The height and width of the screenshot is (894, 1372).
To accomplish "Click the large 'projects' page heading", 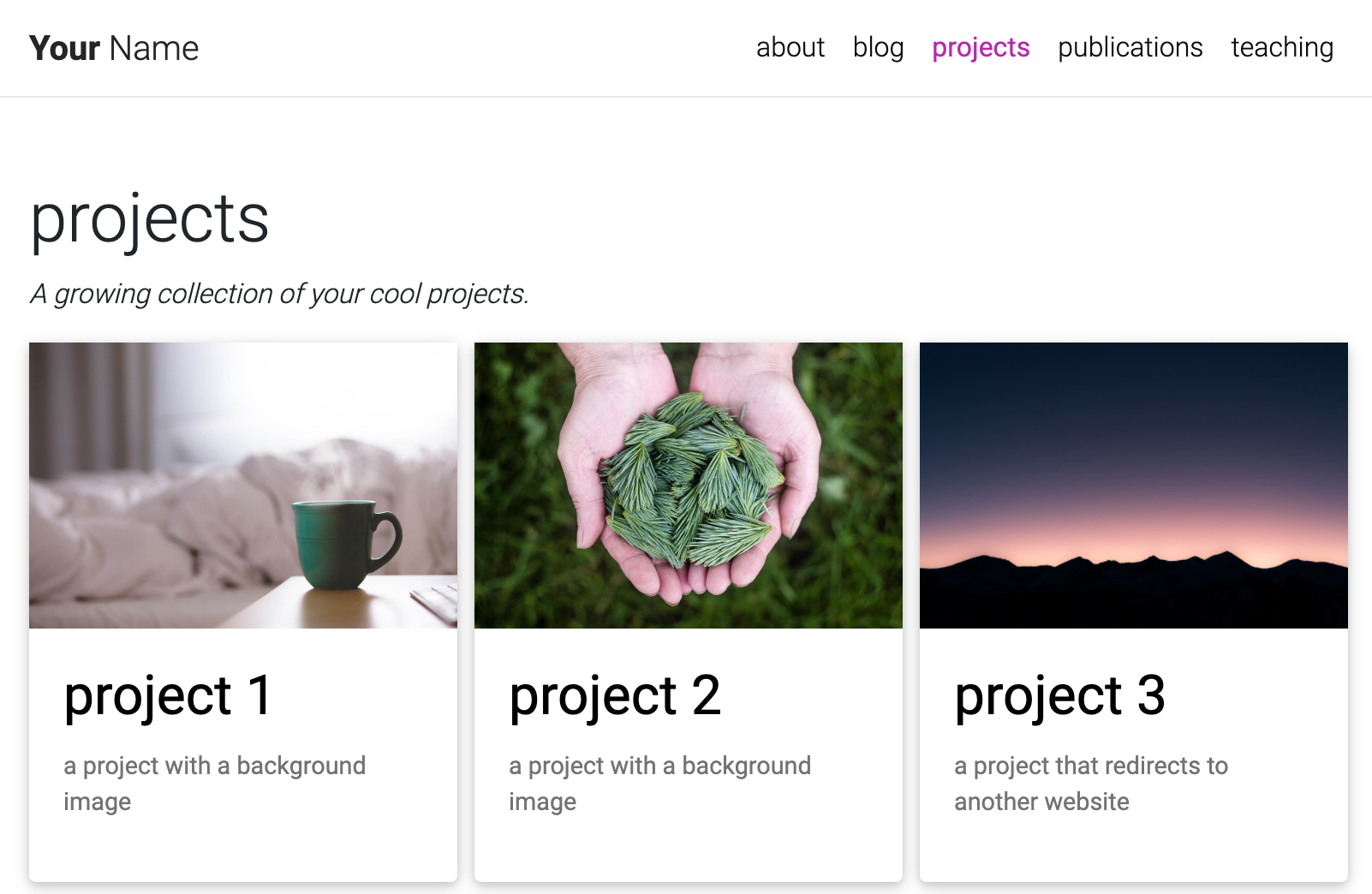I will pos(150,219).
